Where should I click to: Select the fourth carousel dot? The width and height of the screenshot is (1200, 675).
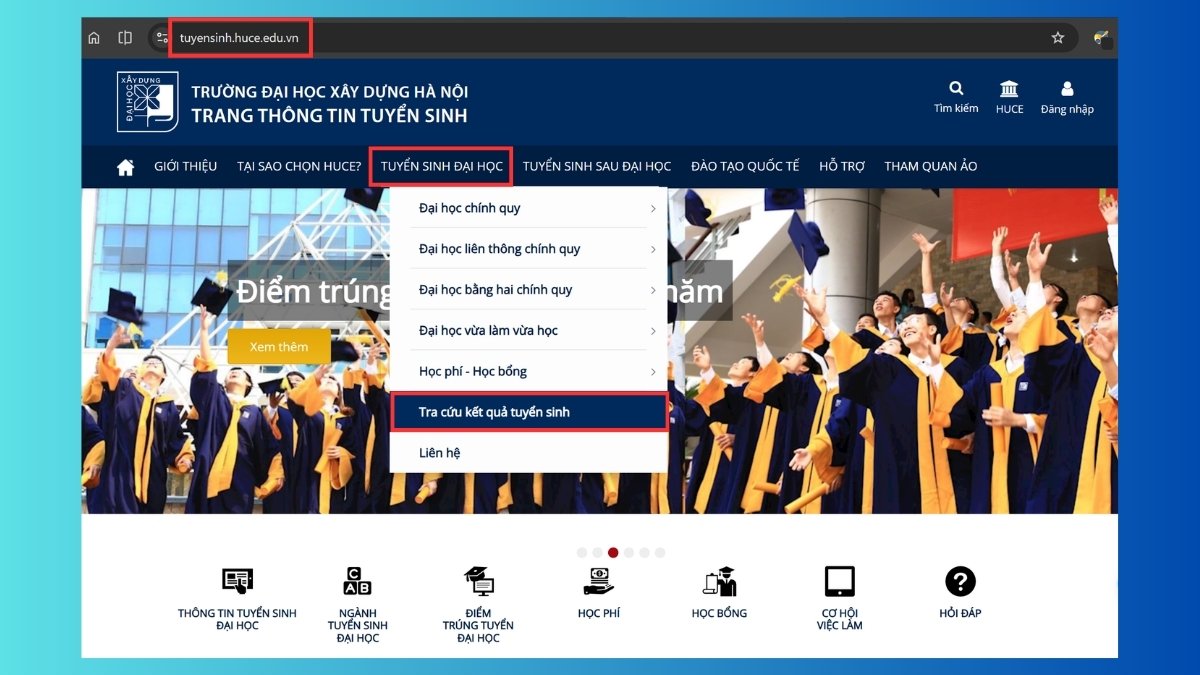click(x=629, y=552)
